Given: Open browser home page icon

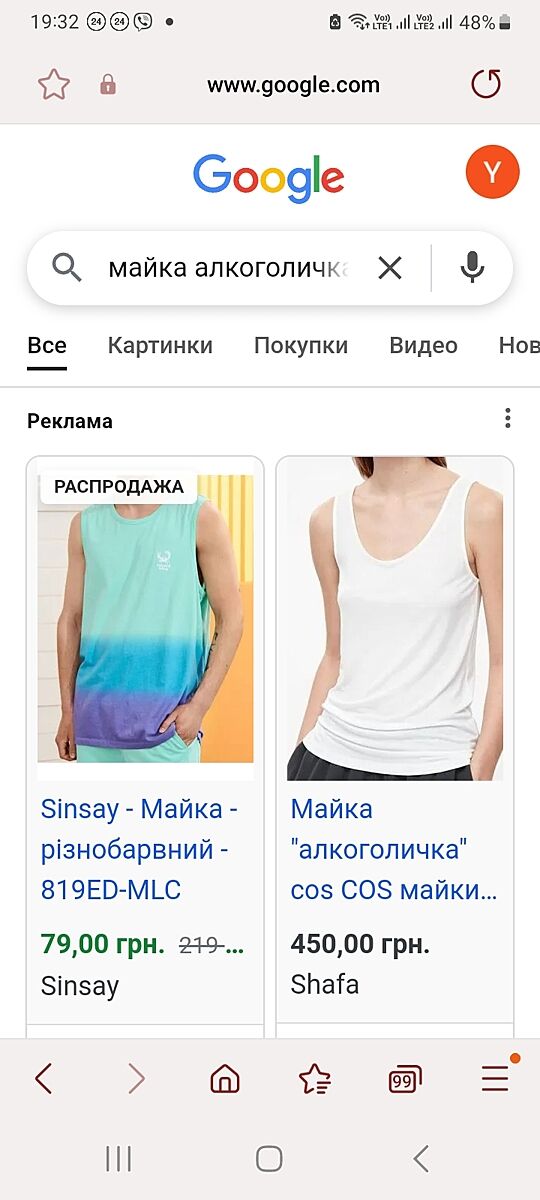Looking at the screenshot, I should pyautogui.click(x=225, y=1078).
